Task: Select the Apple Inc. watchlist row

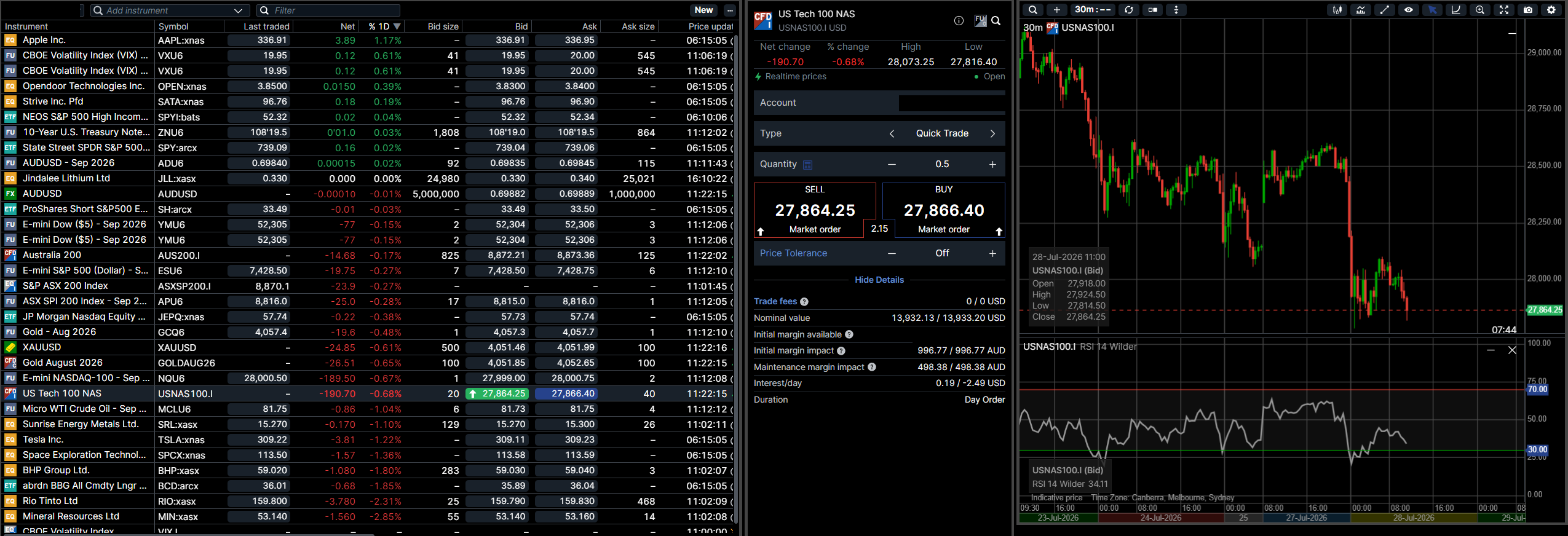Action: 368,40
